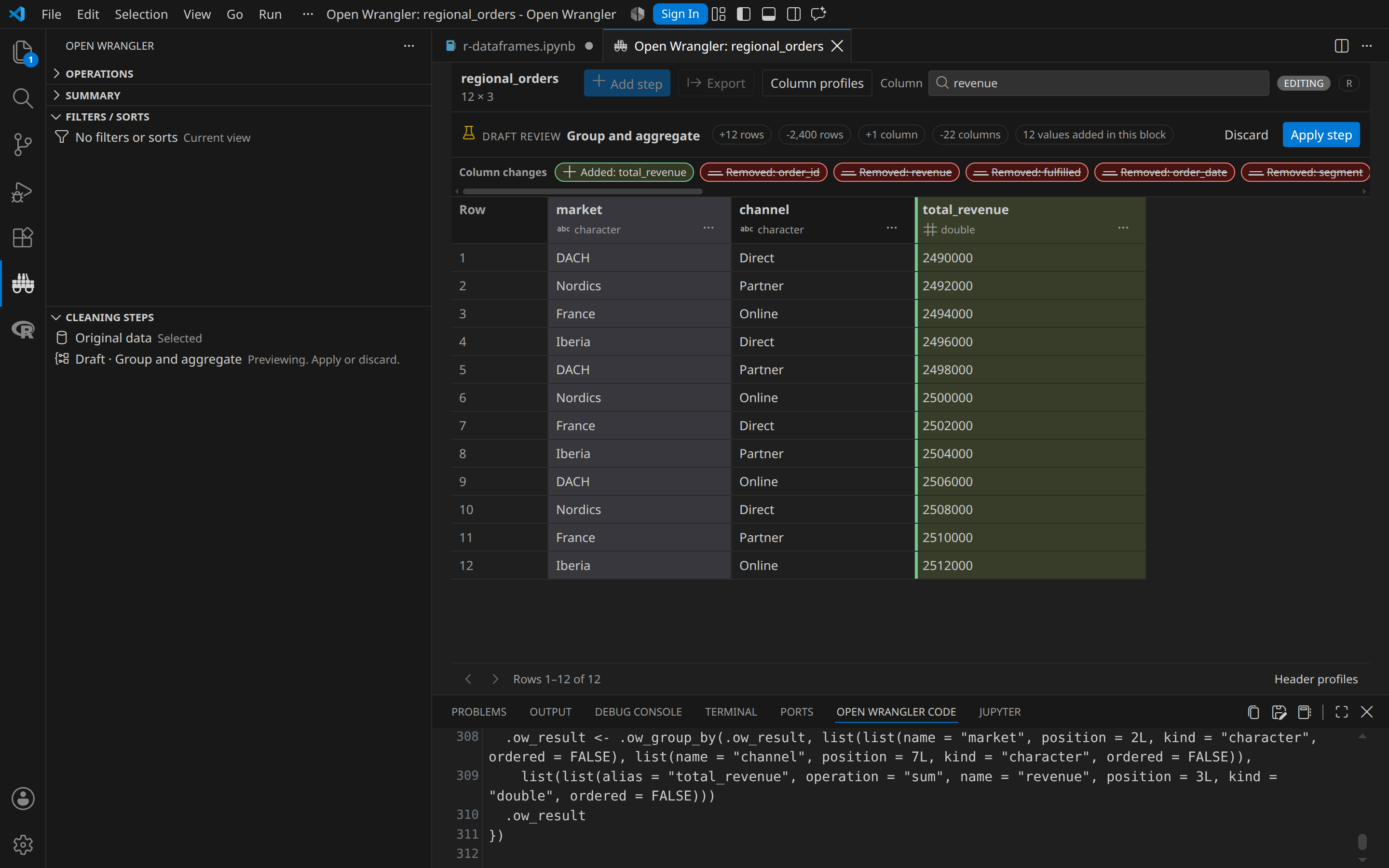Viewport: 1389px width, 868px height.
Task: Click the Column search field containing revenue
Action: pos(1099,83)
